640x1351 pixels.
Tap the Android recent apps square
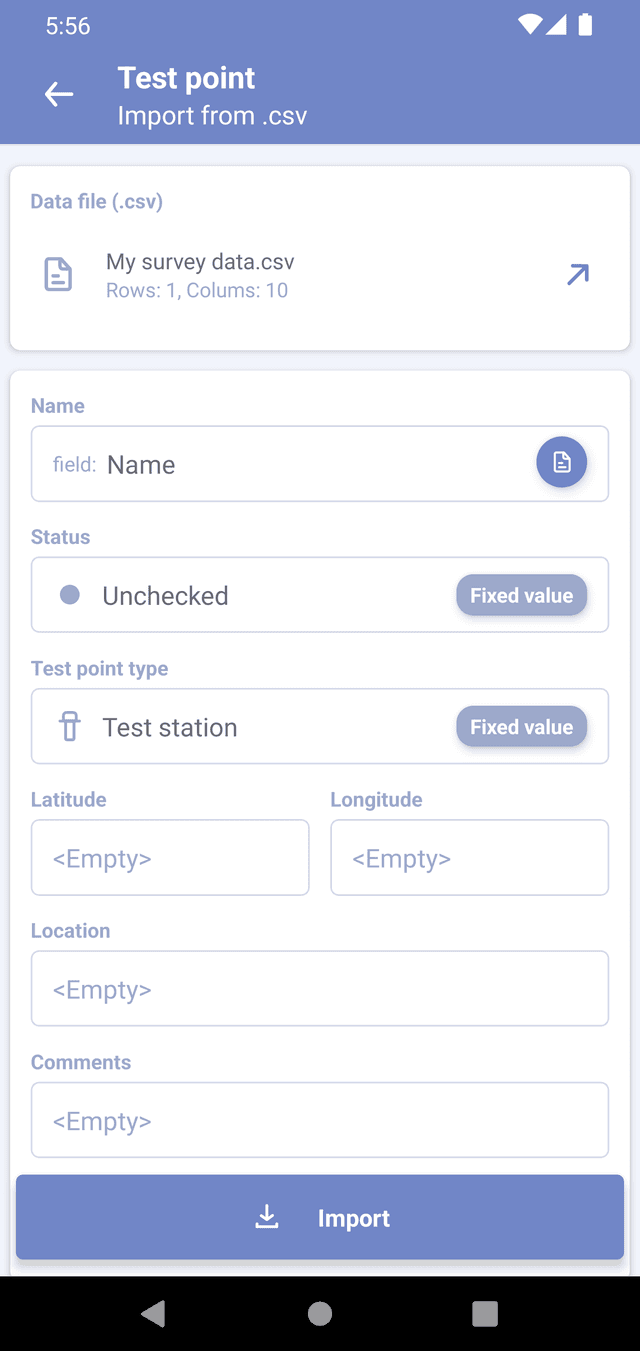coord(485,1313)
